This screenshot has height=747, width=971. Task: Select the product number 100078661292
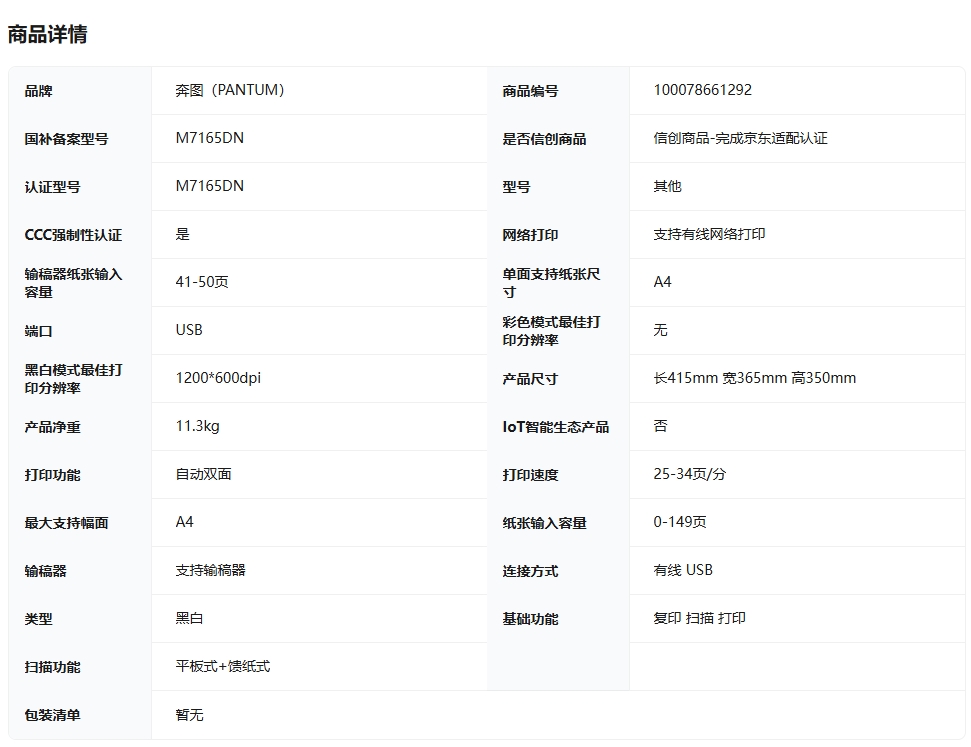702,90
